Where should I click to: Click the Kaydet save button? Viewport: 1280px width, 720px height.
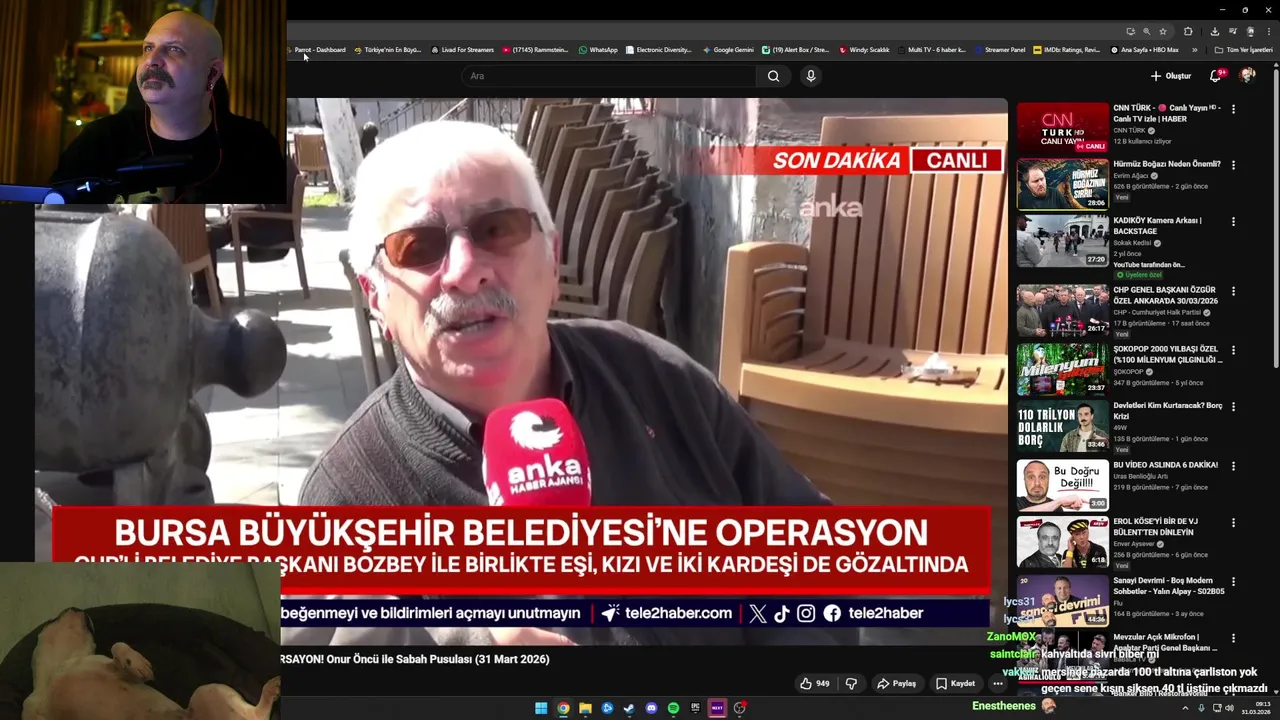[955, 684]
